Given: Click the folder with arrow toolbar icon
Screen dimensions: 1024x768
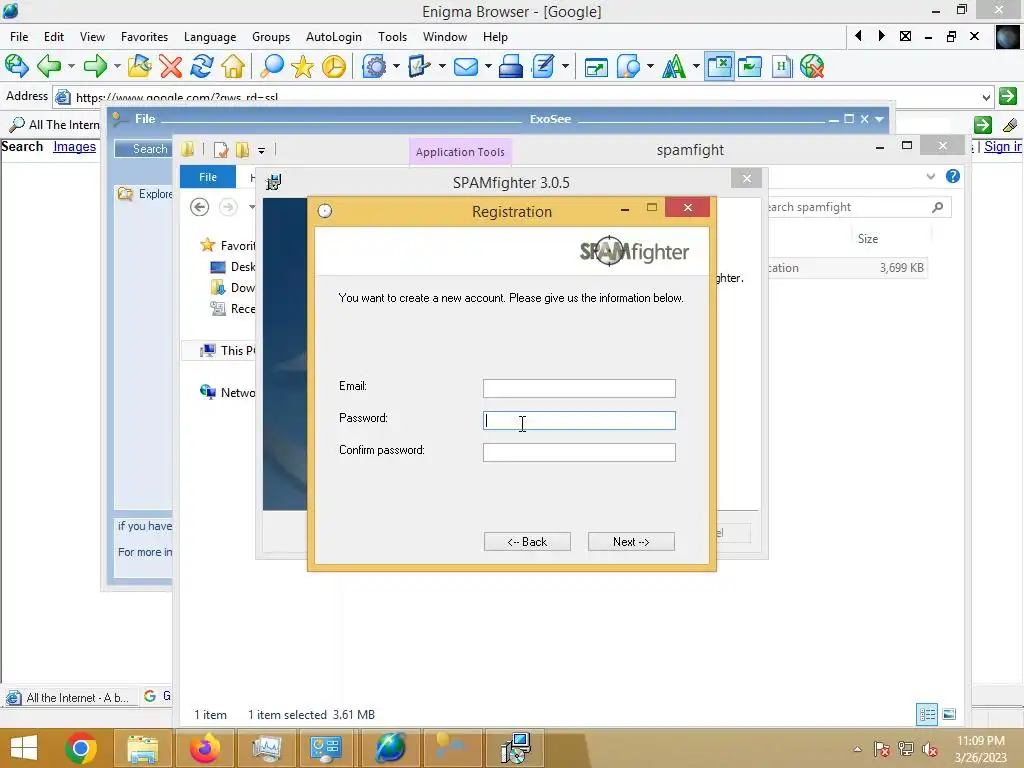Looking at the screenshot, I should pyautogui.click(x=139, y=66).
